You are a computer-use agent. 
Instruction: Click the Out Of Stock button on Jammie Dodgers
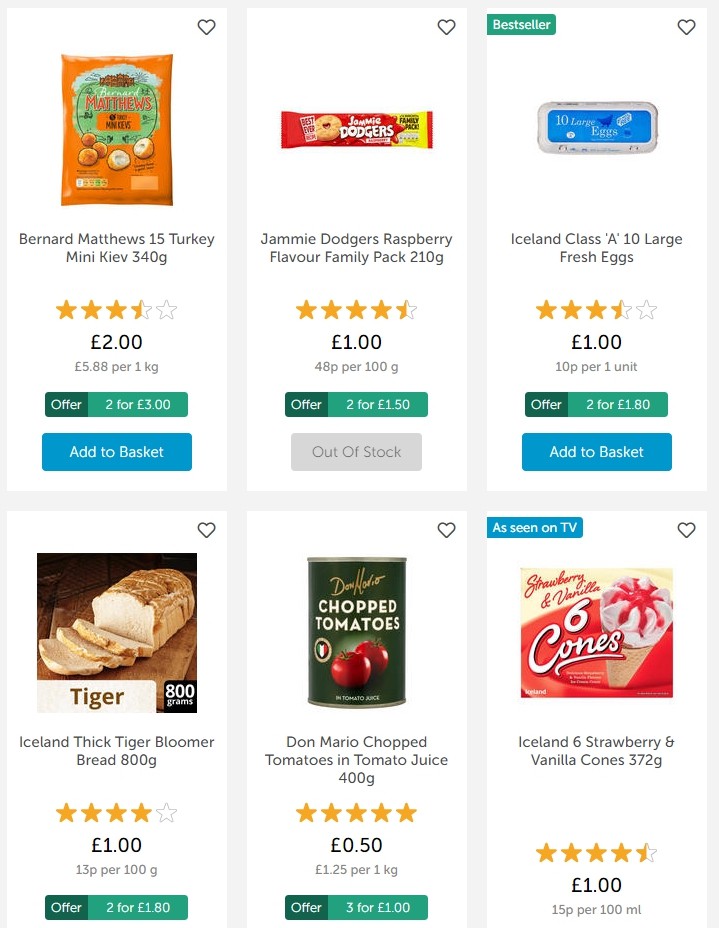pyautogui.click(x=356, y=452)
